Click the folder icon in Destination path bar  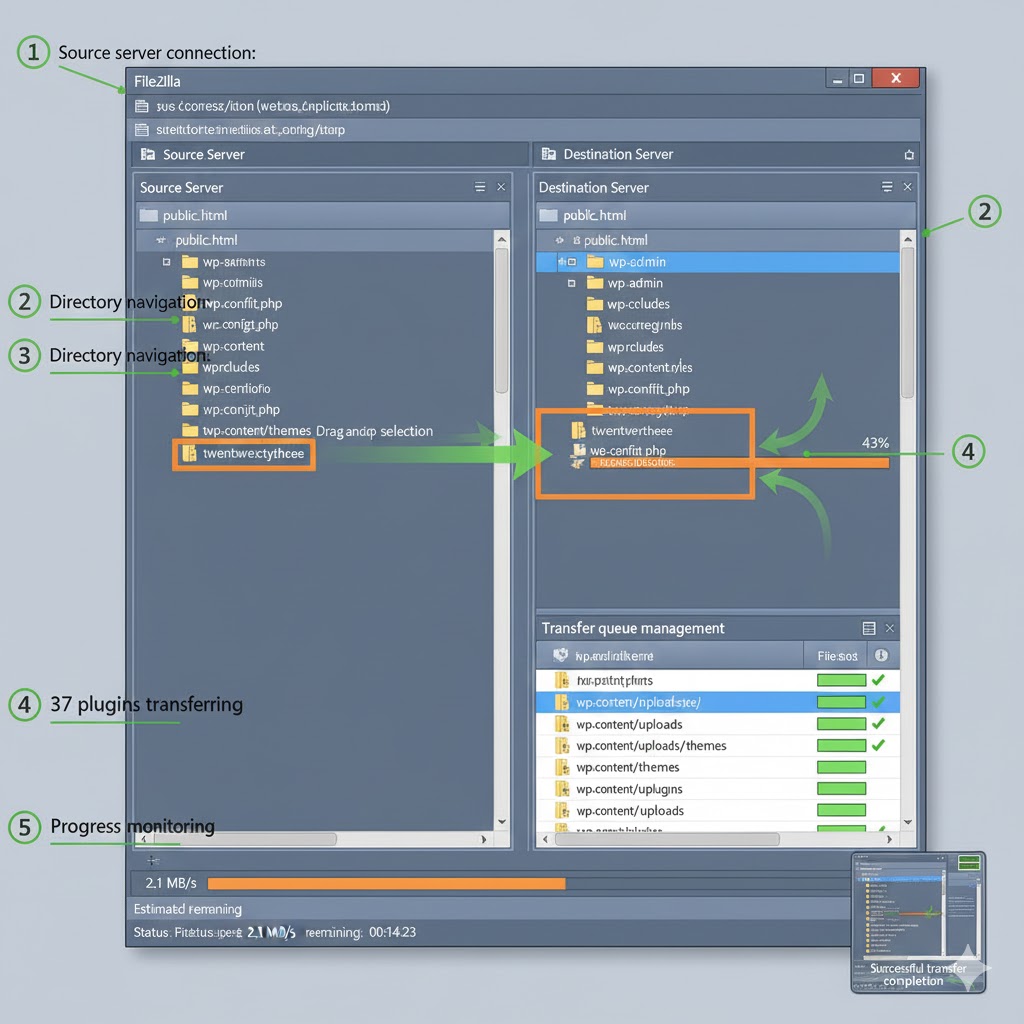549,215
